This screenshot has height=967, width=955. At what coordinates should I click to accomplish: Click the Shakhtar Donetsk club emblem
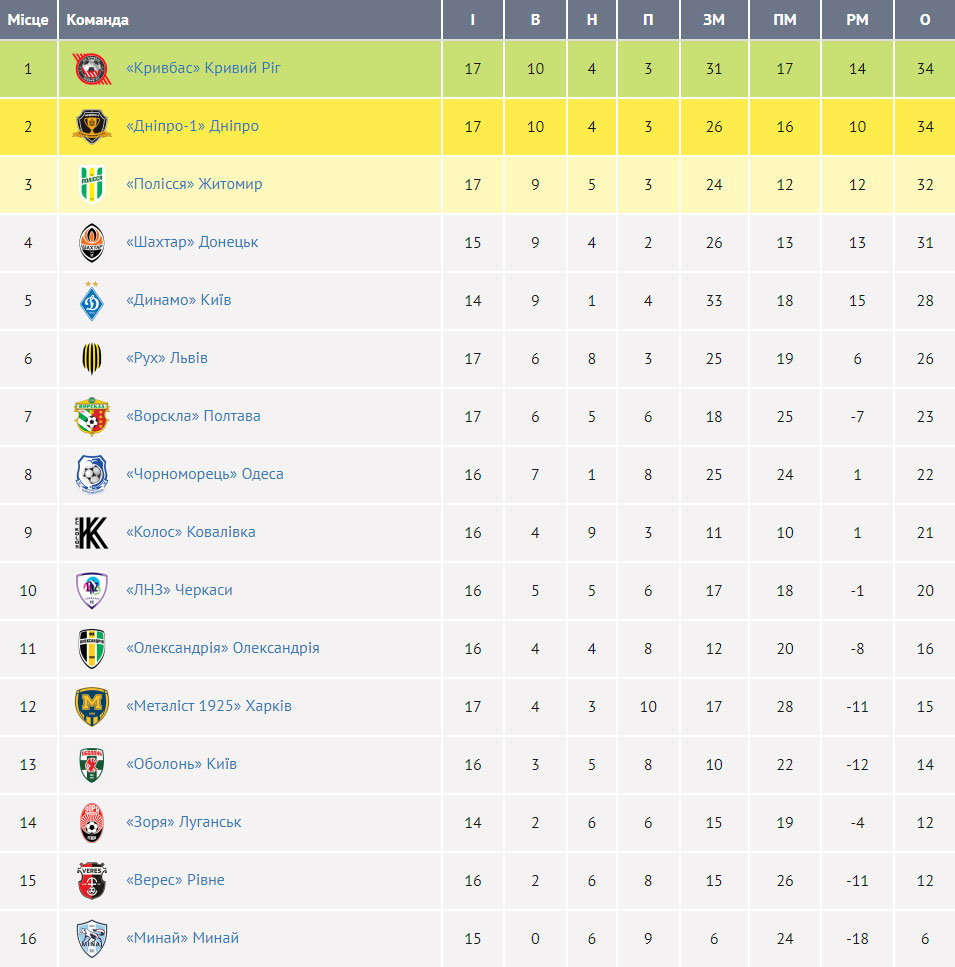pos(92,242)
